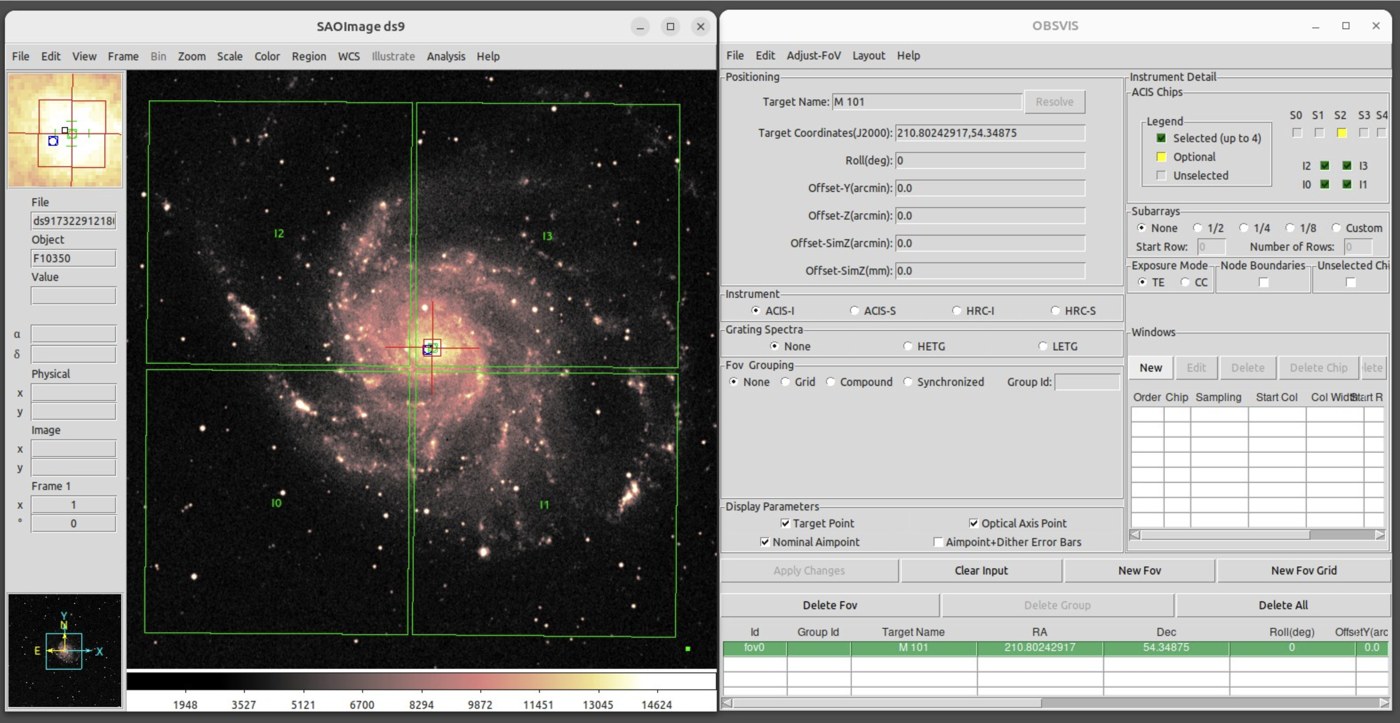Open the ds9 WCS menu
1400x723 pixels.
(349, 56)
